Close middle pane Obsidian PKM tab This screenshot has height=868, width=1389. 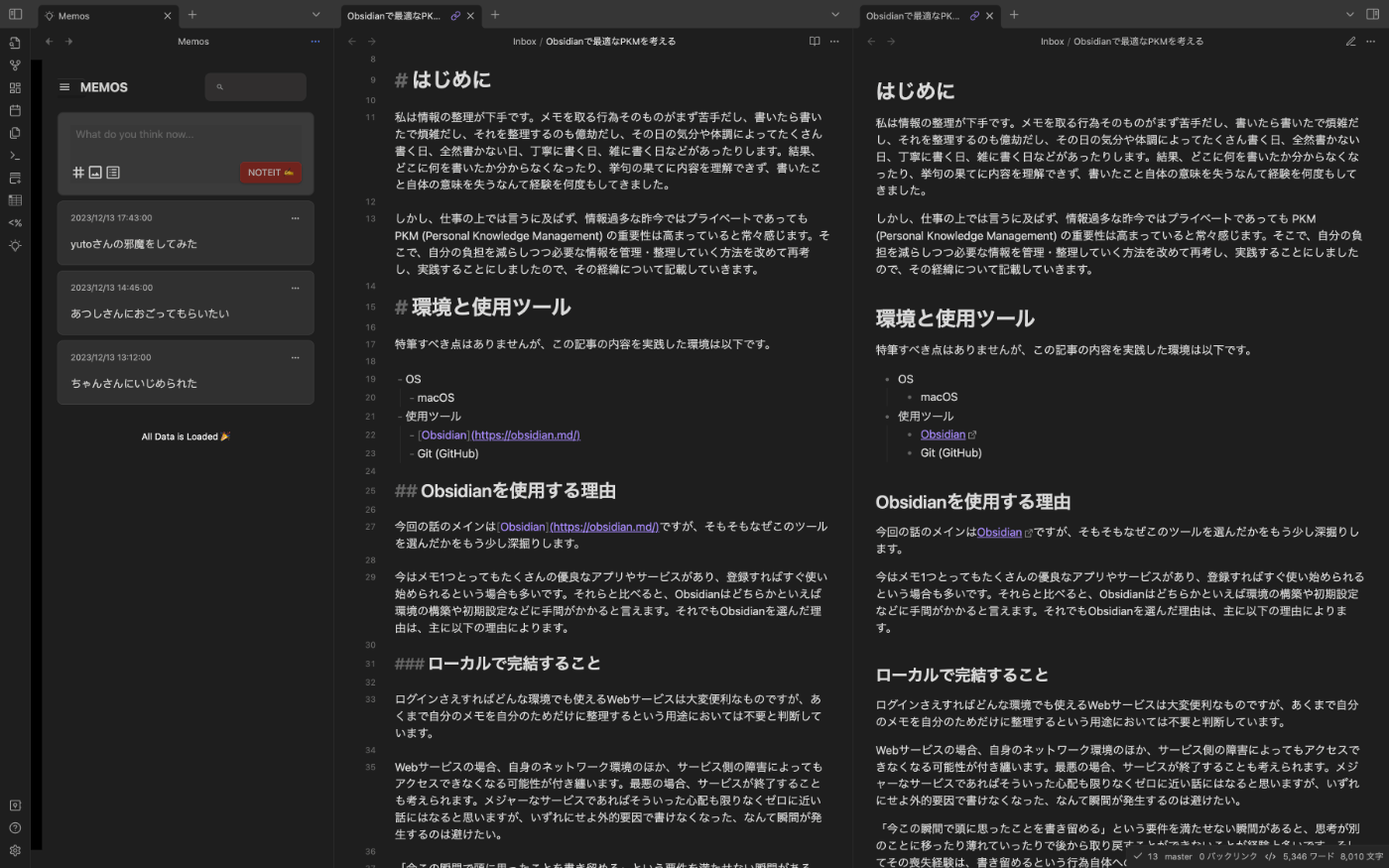pyautogui.click(x=470, y=16)
